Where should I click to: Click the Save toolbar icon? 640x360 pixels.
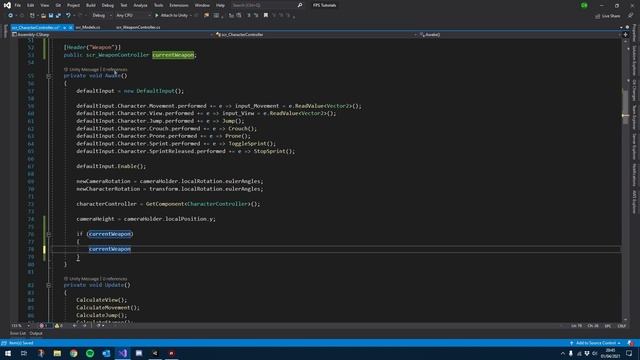point(51,16)
